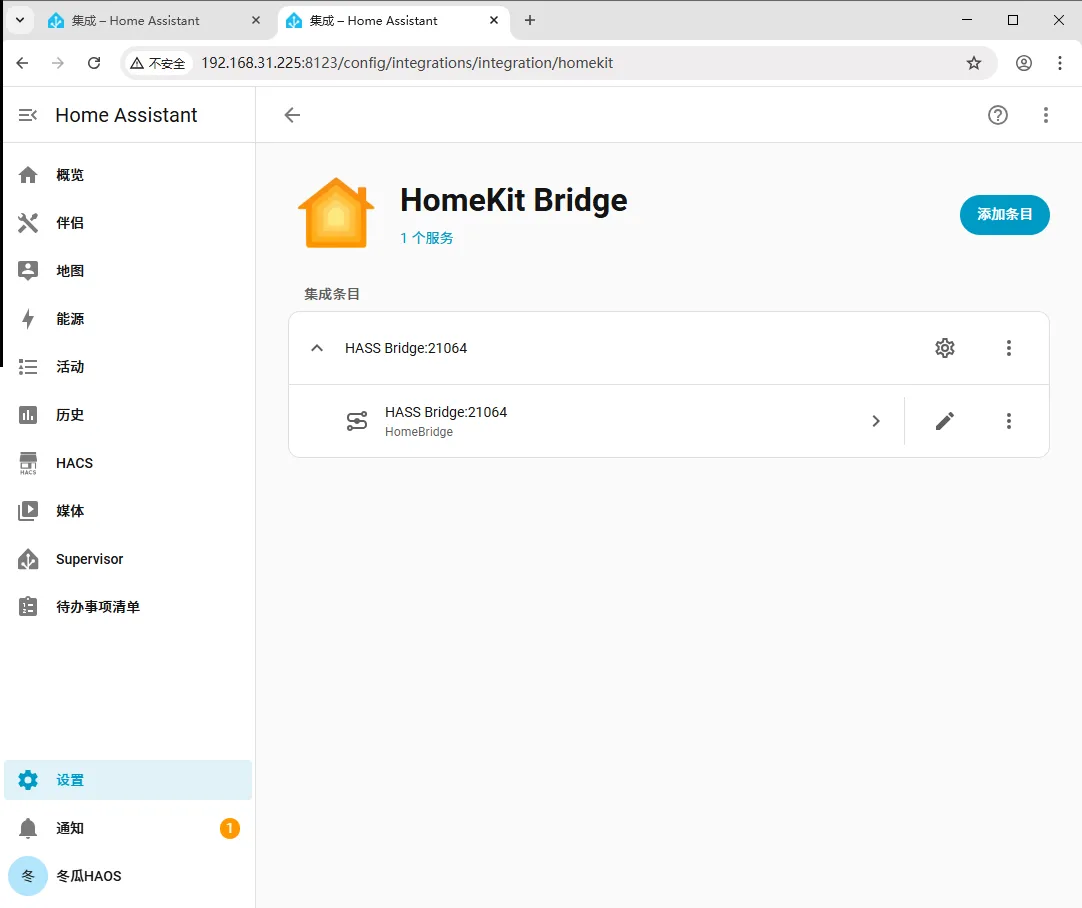
Task: Open the 伴侣 sidebar item
Action: tap(128, 223)
